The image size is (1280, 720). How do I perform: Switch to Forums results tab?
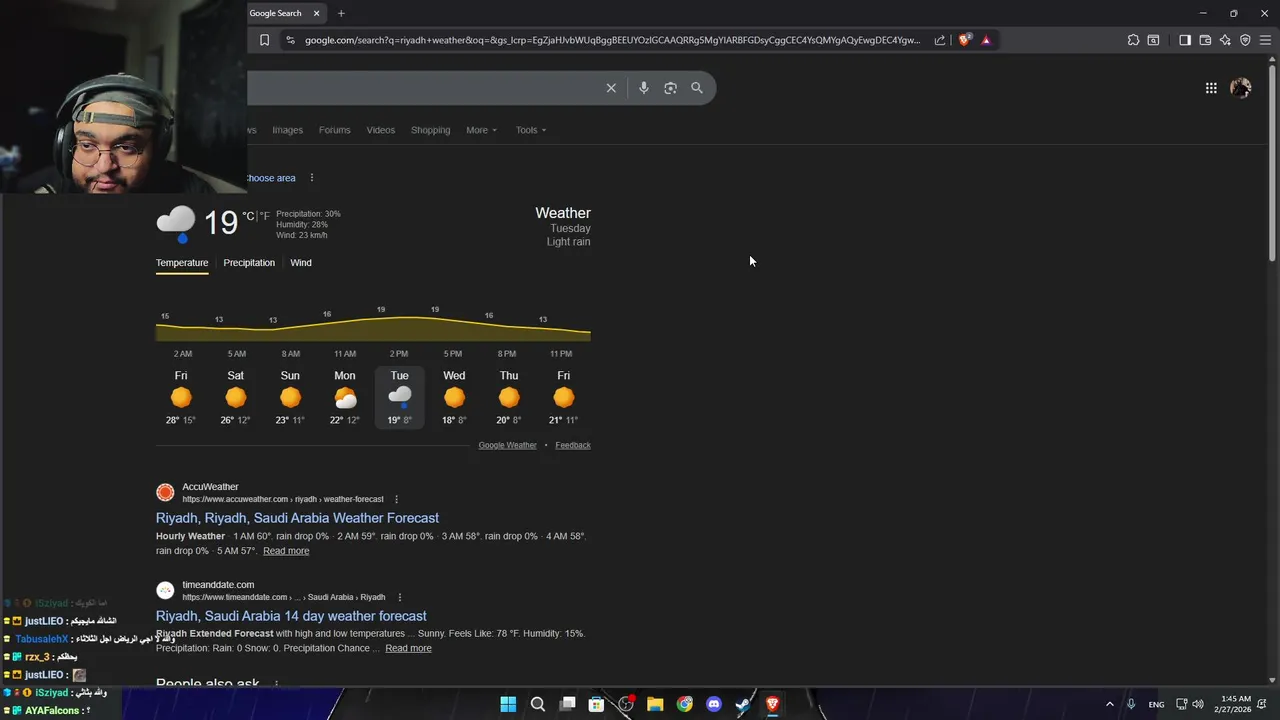coord(334,130)
